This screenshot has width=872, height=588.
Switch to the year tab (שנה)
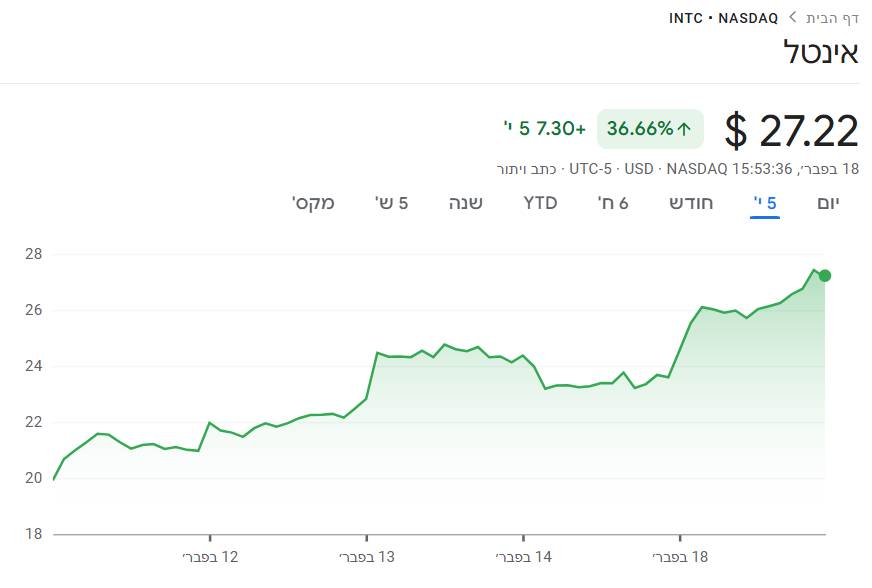[x=466, y=203]
